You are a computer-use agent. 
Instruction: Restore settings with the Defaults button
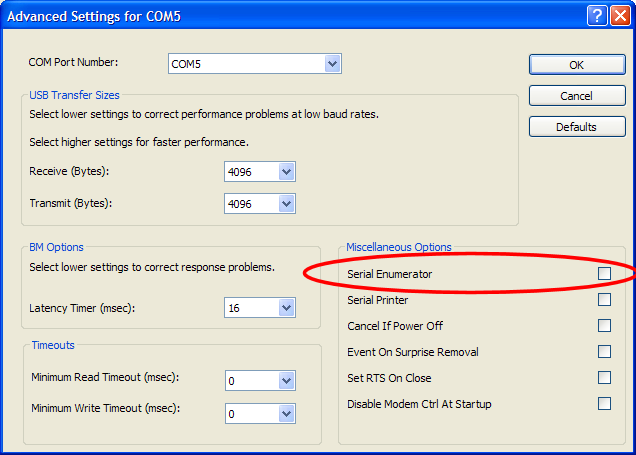point(576,127)
